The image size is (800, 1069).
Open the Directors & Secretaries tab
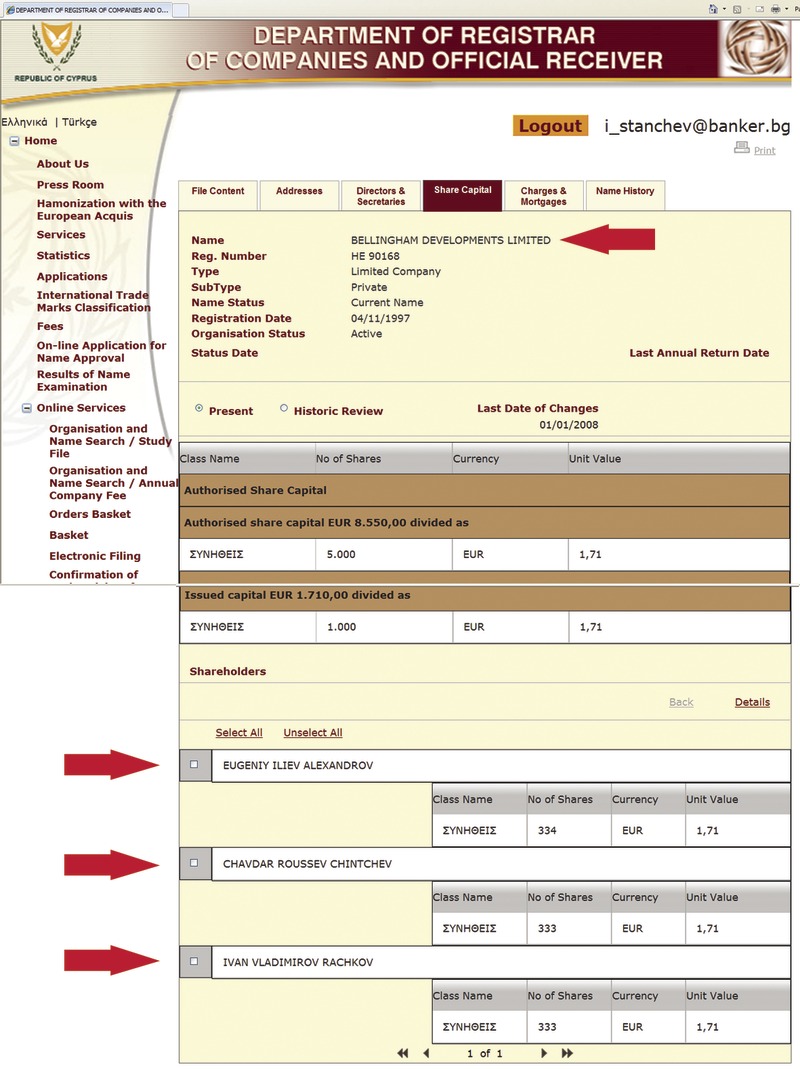click(381, 196)
